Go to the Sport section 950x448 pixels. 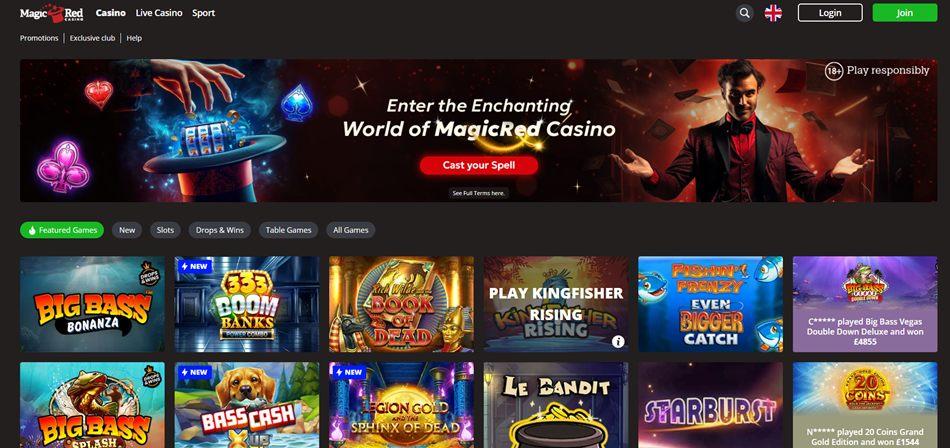point(204,13)
